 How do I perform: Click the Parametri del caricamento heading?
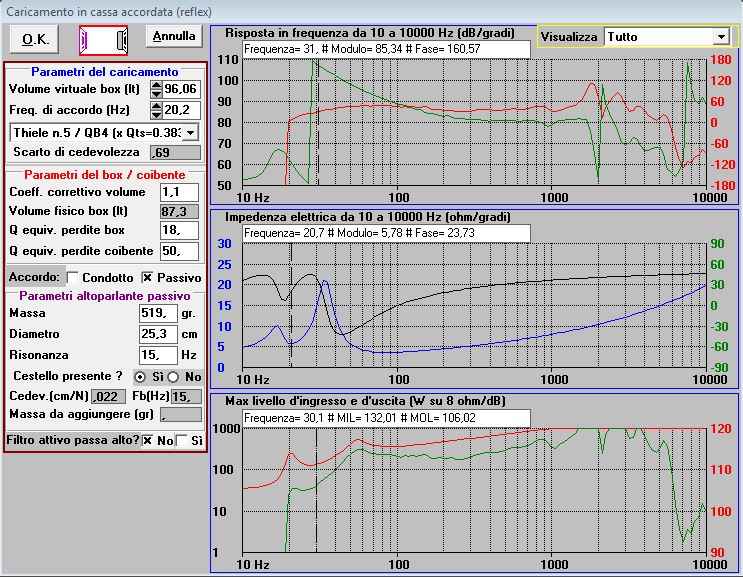click(105, 72)
